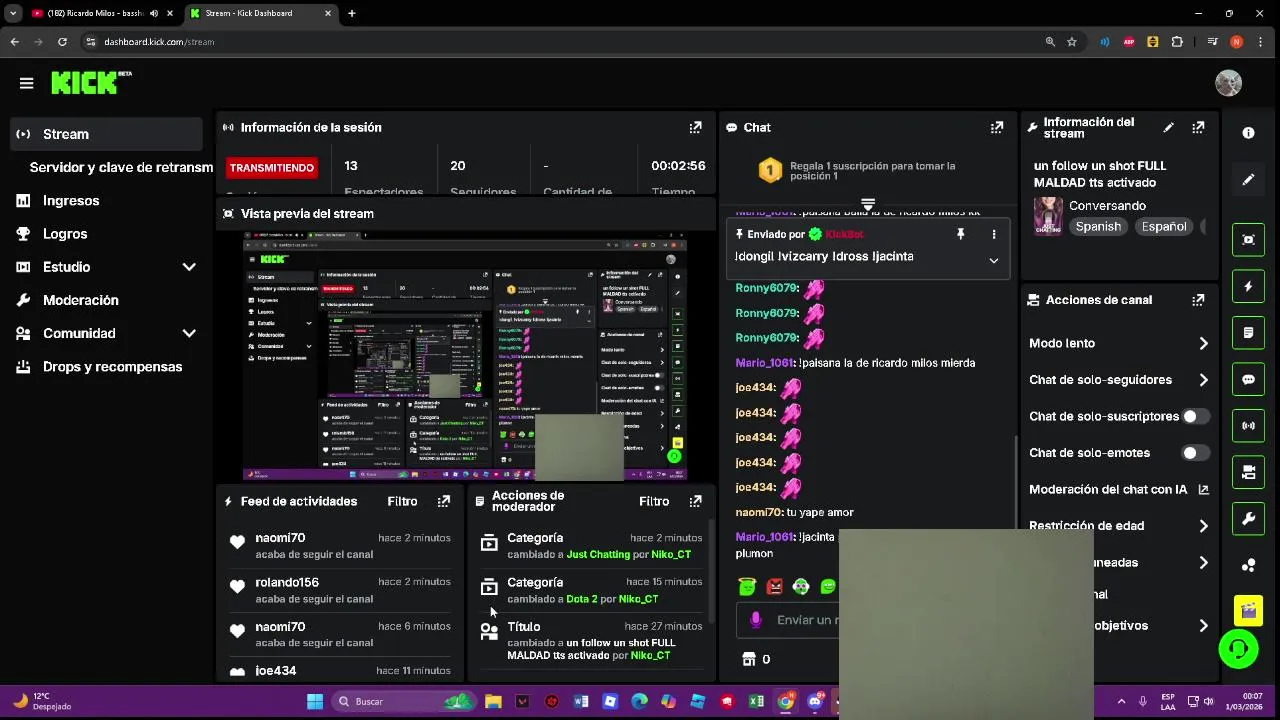Click the yellow clapperboard clip icon
Viewport: 1280px width, 720px height.
[x=1248, y=610]
